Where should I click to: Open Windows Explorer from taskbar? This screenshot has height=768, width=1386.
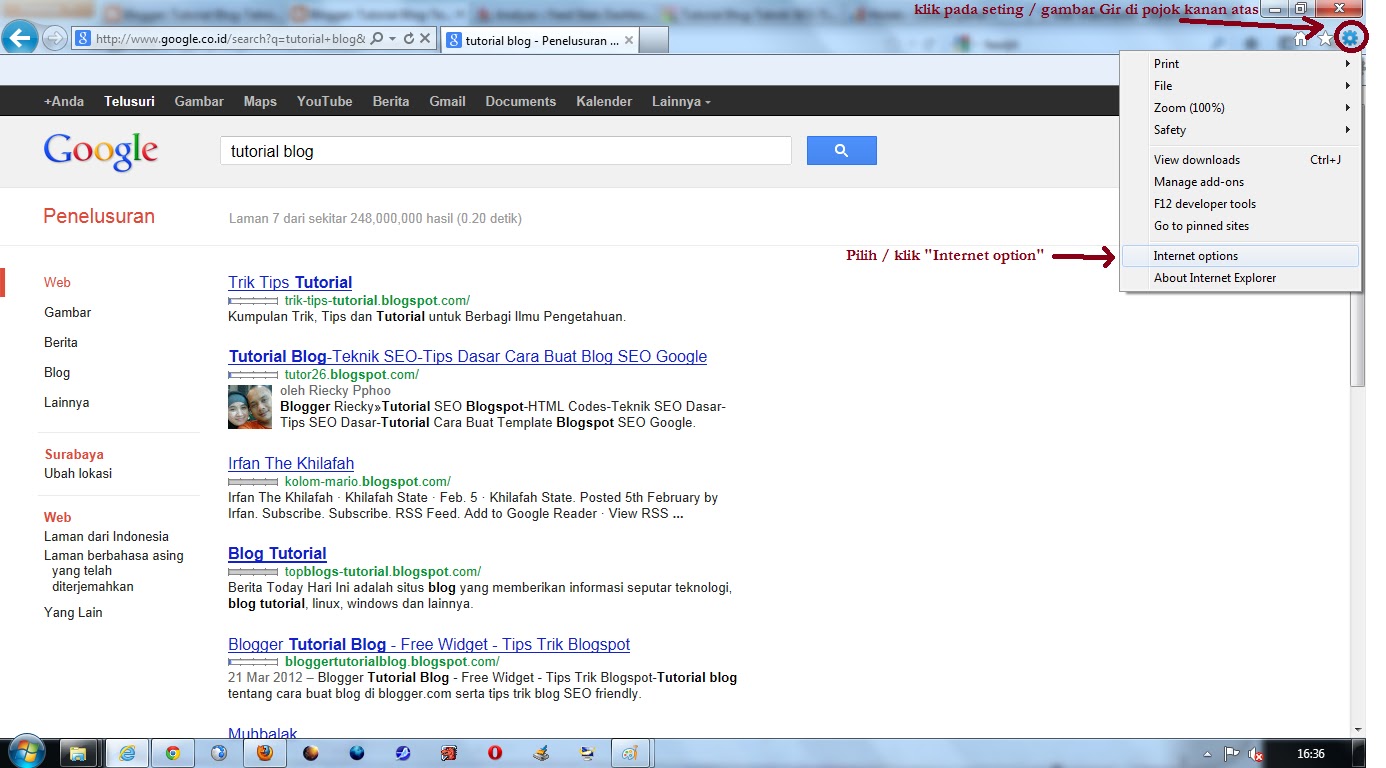coord(78,753)
